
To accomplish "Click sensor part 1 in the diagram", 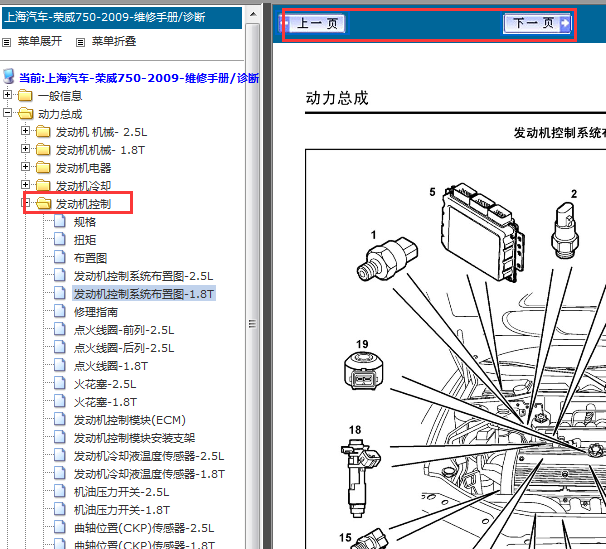I will tap(387, 258).
